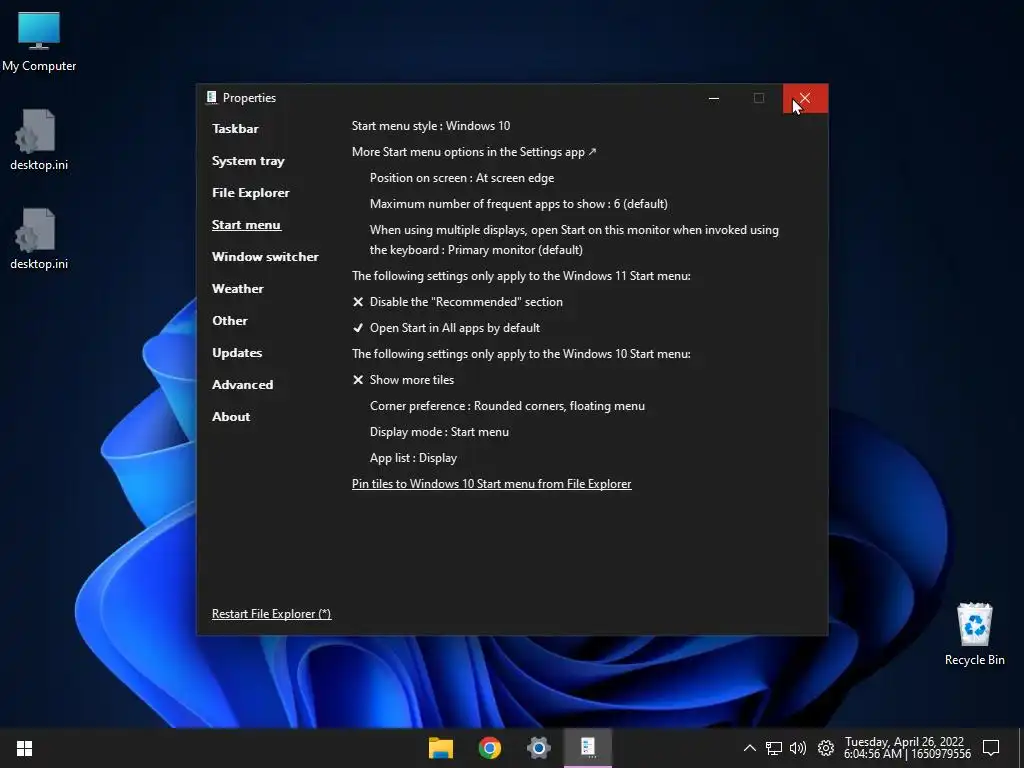Select My Computer desktop icon
This screenshot has height=768, width=1024.
pyautogui.click(x=39, y=42)
